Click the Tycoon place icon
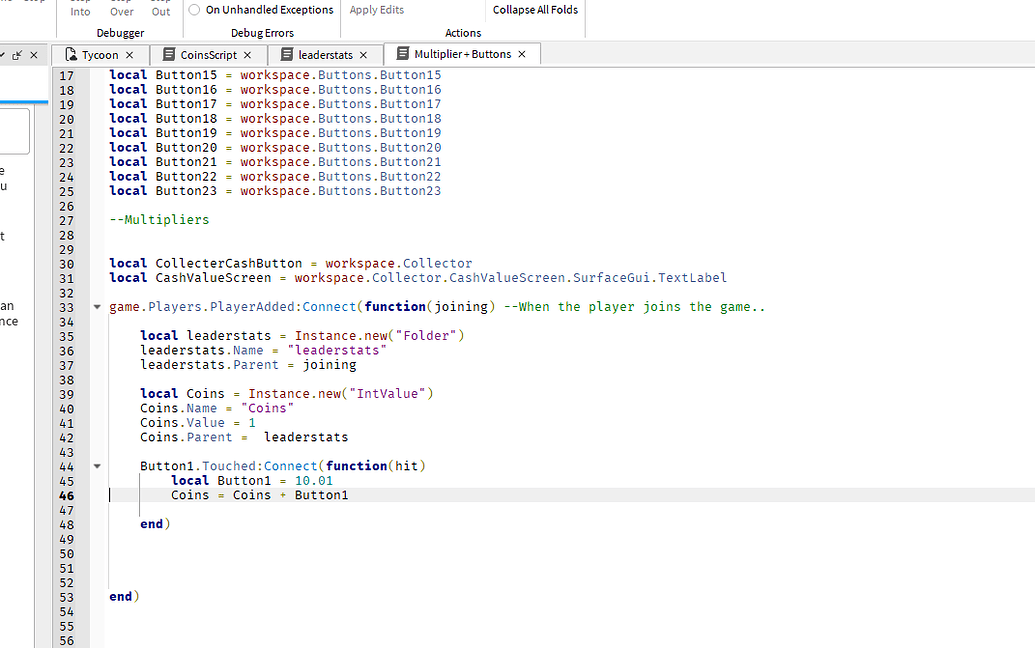Screen dimensions: 1035x648 coord(71,55)
